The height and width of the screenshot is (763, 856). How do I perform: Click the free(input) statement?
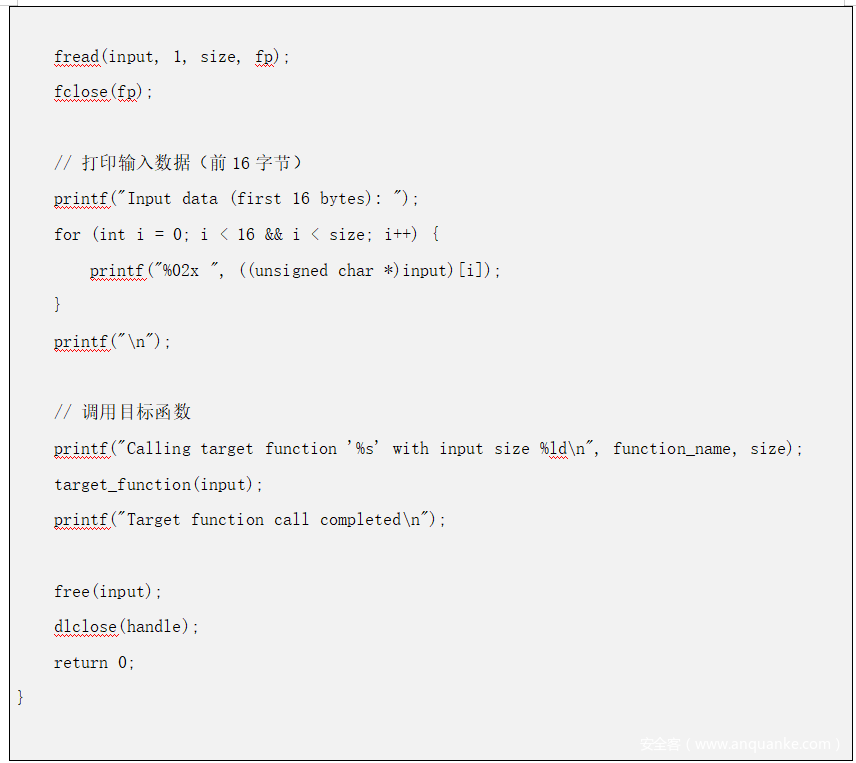point(108,592)
